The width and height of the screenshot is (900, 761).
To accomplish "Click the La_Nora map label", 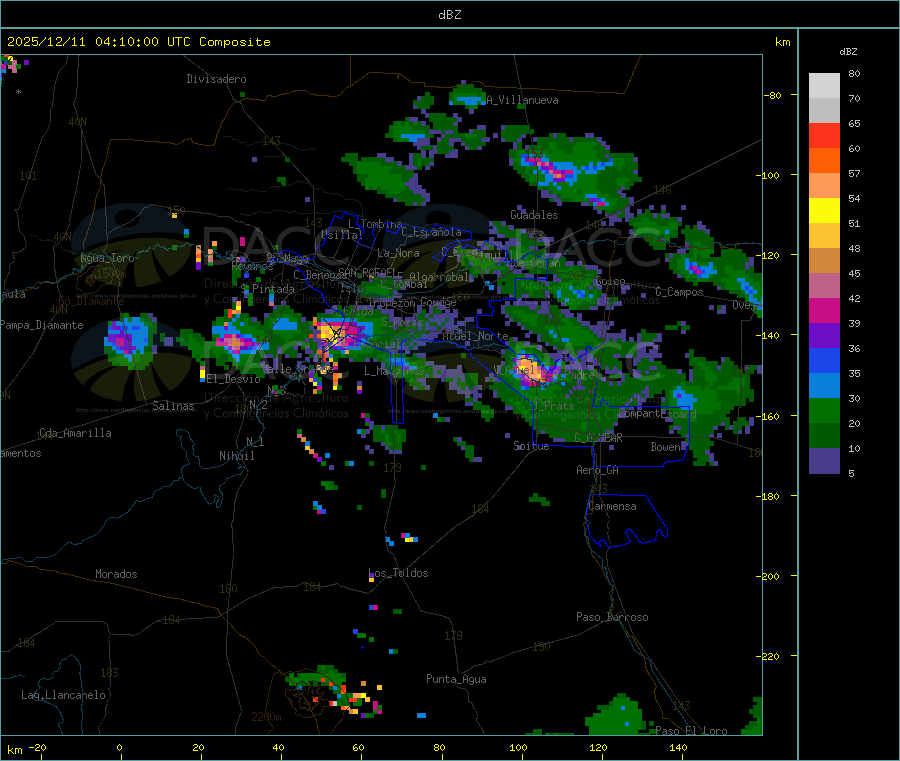I will (x=398, y=253).
